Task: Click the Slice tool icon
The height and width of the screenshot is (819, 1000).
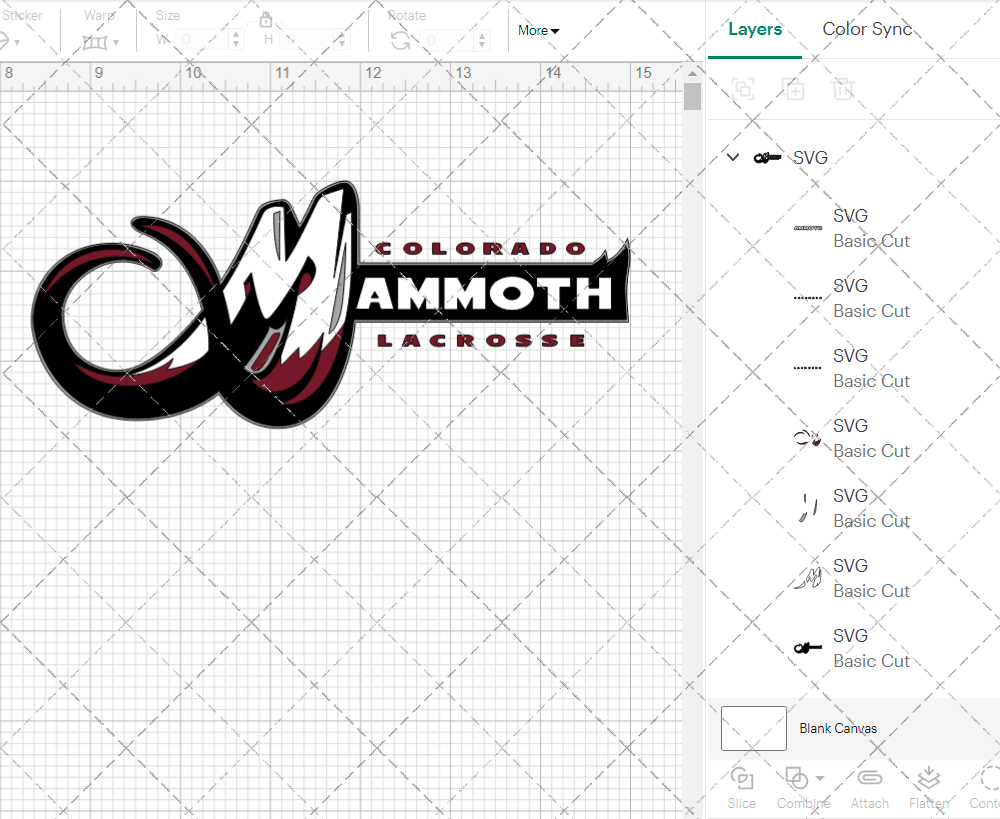Action: (742, 779)
